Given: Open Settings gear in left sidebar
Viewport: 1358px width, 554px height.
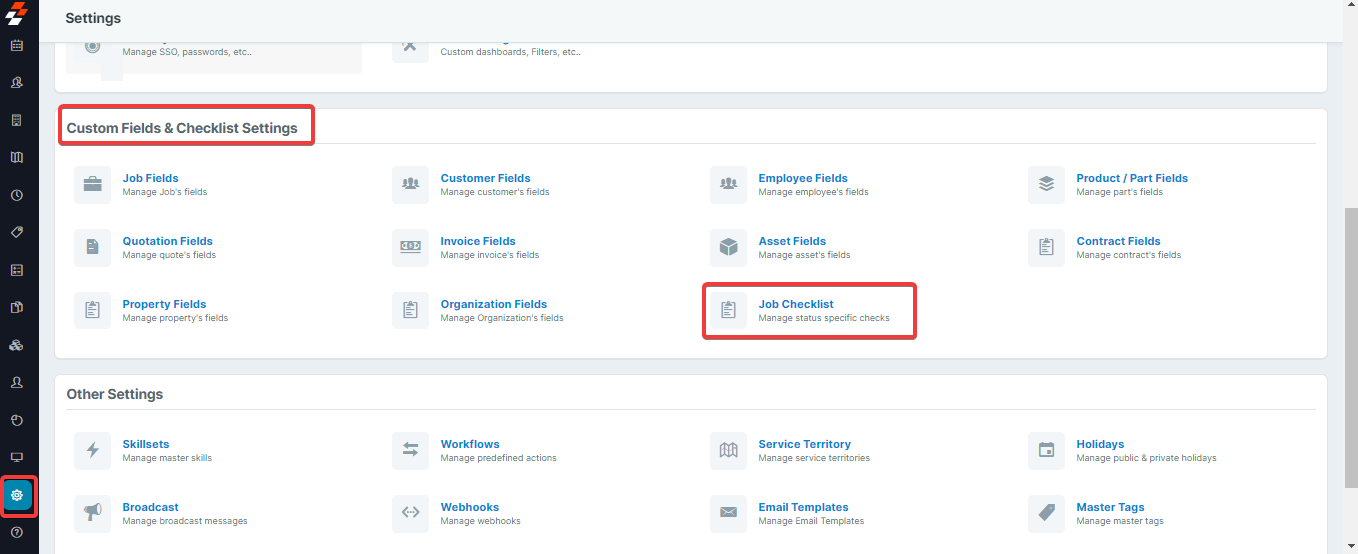Looking at the screenshot, I should coord(17,495).
